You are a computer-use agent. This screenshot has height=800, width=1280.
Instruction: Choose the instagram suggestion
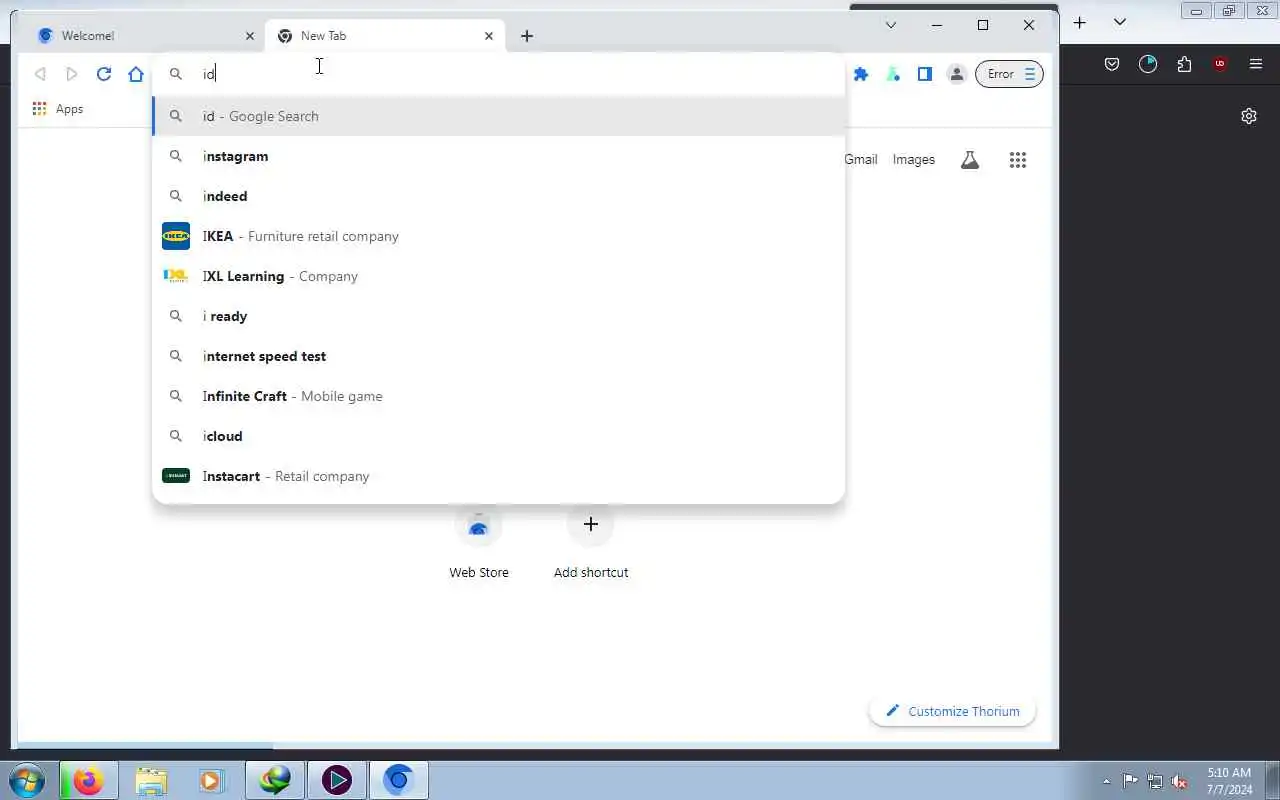tap(498, 156)
